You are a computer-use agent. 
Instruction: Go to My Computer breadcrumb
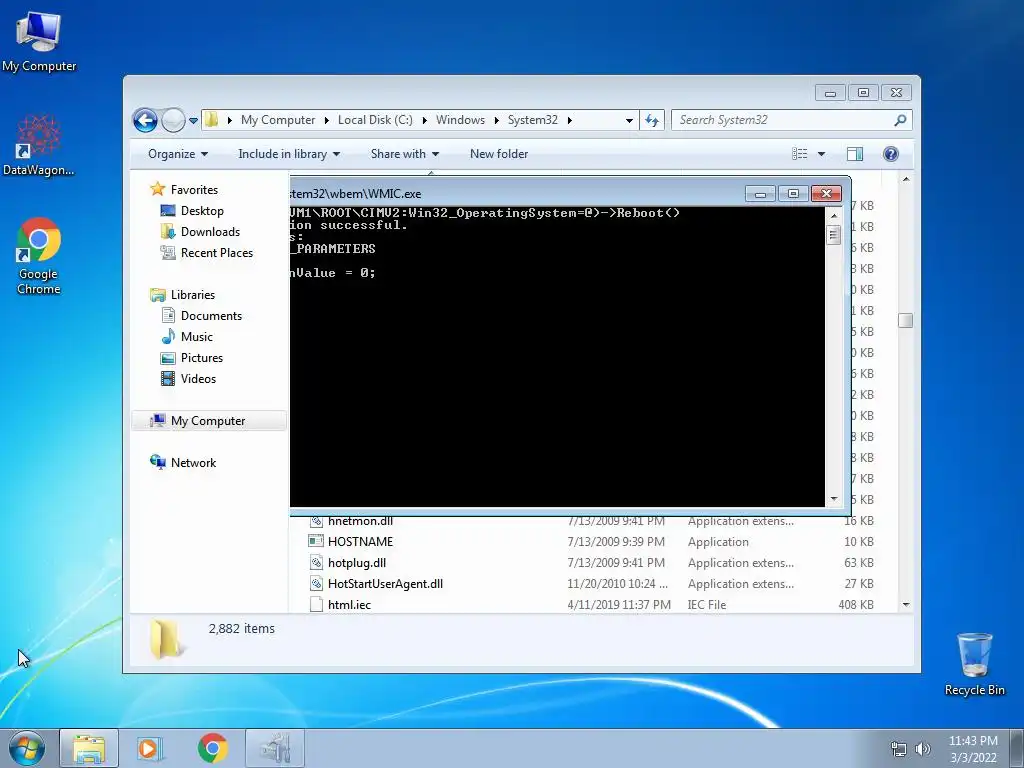pos(278,120)
